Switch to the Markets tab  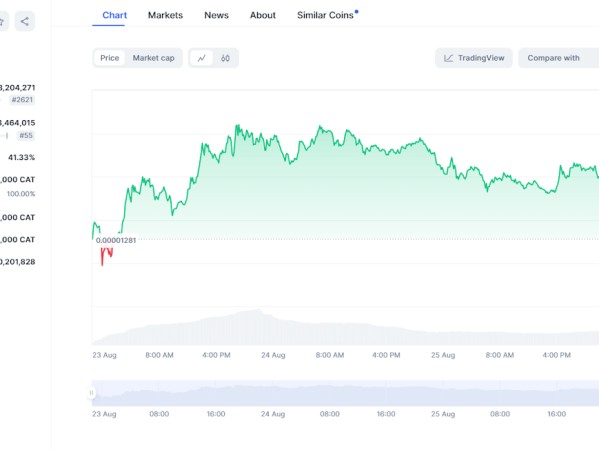click(165, 15)
